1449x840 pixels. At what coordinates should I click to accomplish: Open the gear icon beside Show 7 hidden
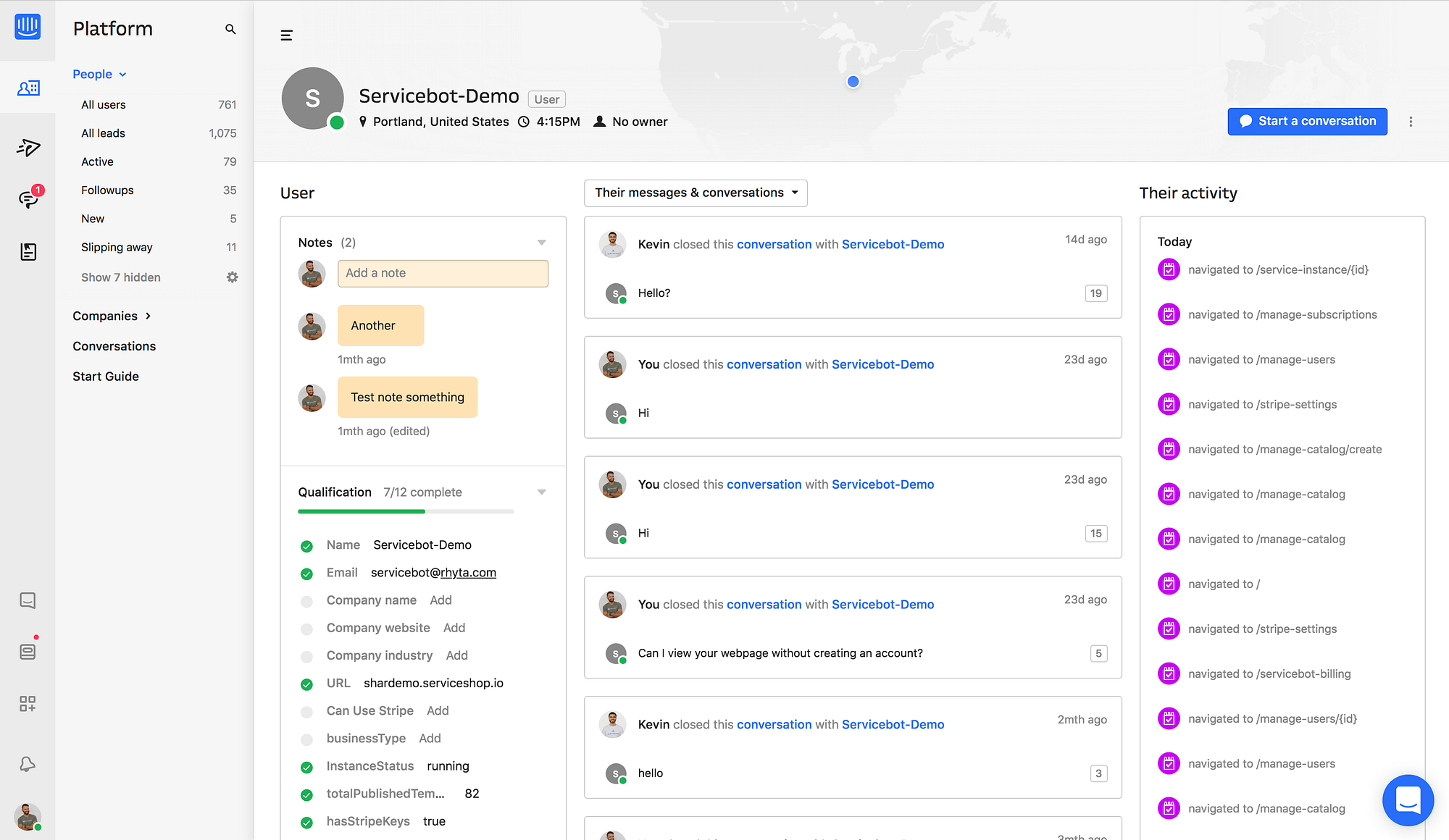pos(232,277)
